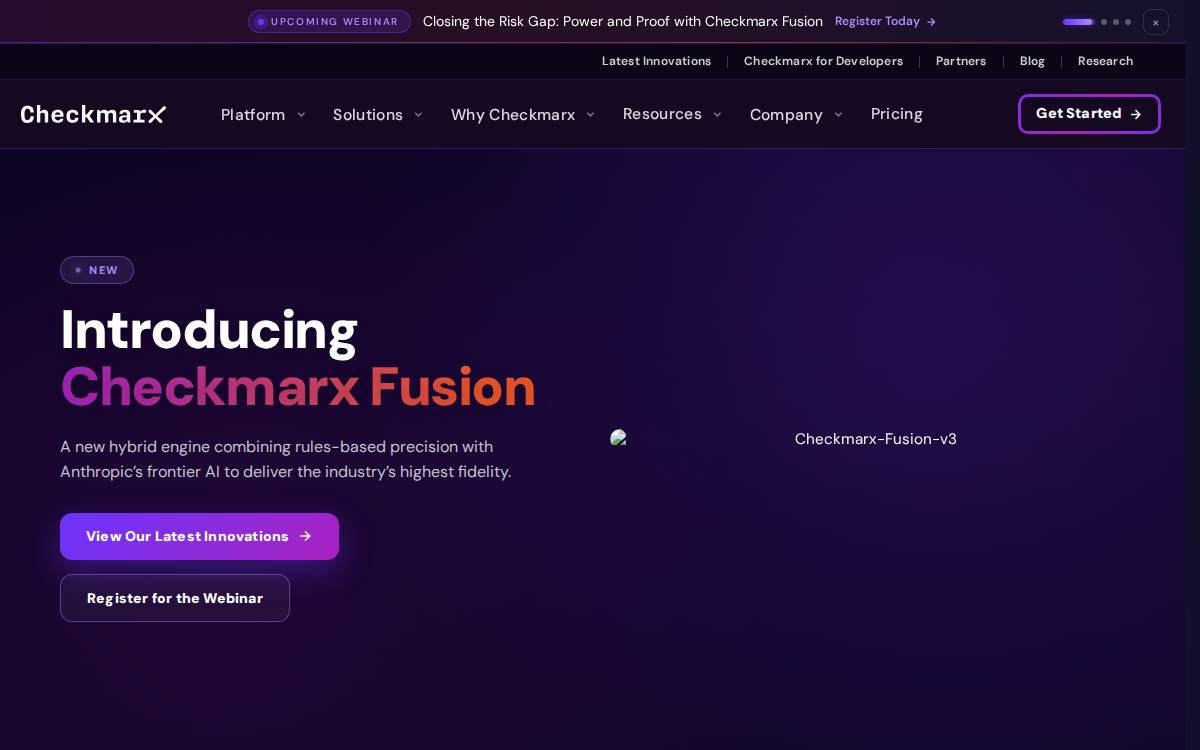
Task: Visit the Blog link
Action: point(1032,61)
